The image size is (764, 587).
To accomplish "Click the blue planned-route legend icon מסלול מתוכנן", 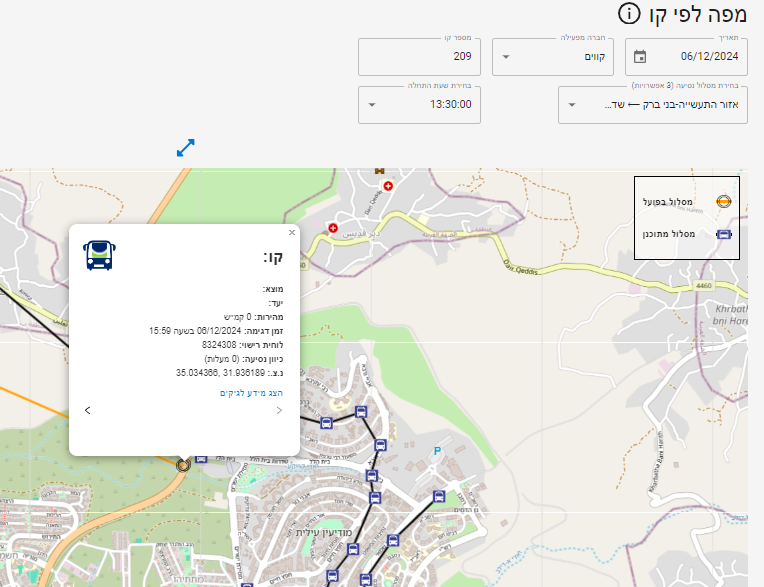I will pyautogui.click(x=724, y=234).
